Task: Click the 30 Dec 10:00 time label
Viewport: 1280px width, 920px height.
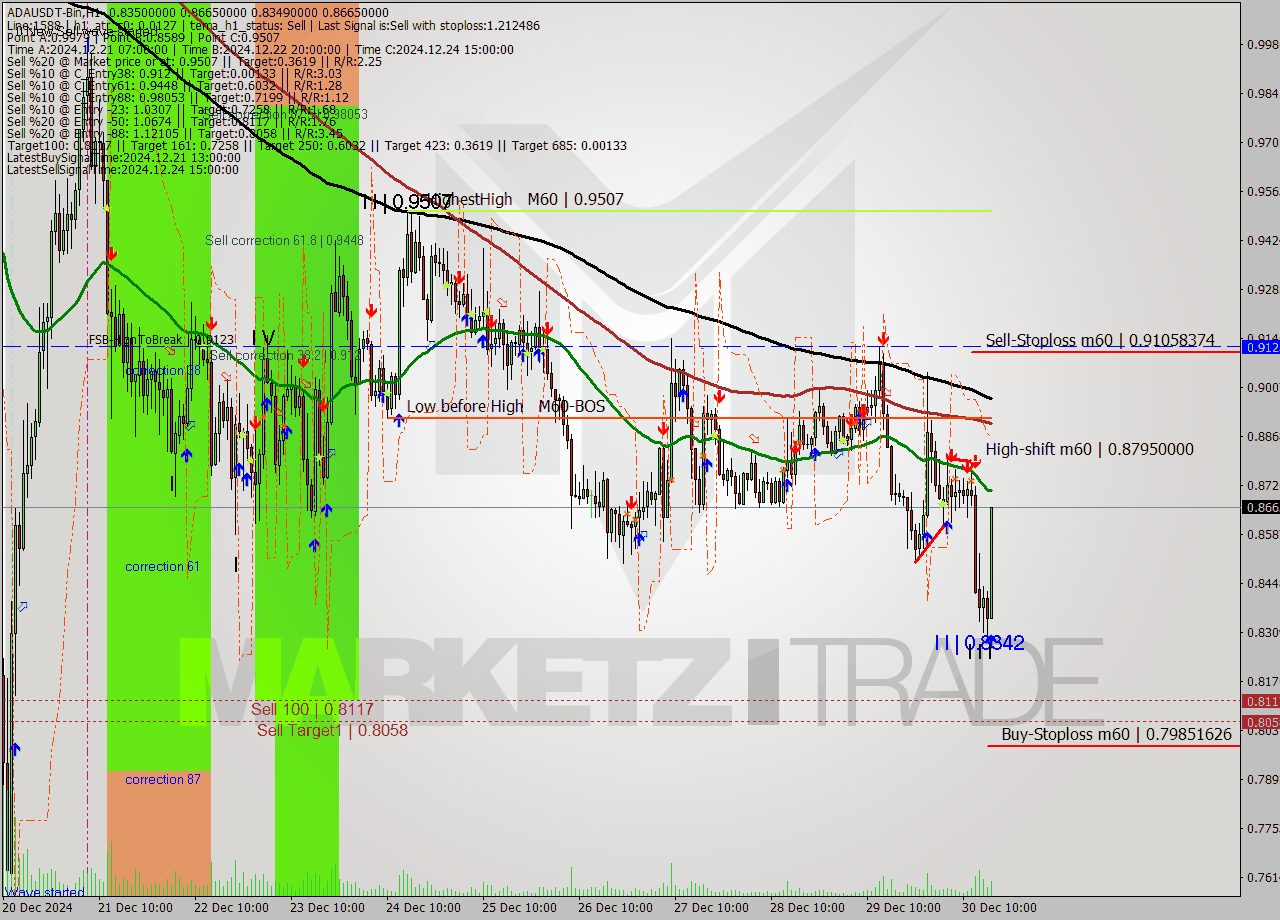Action: click(x=999, y=908)
